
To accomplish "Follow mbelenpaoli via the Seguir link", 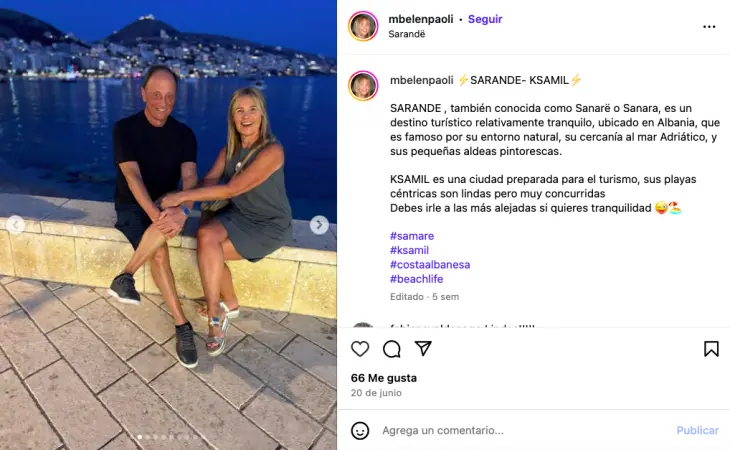I will click(485, 19).
